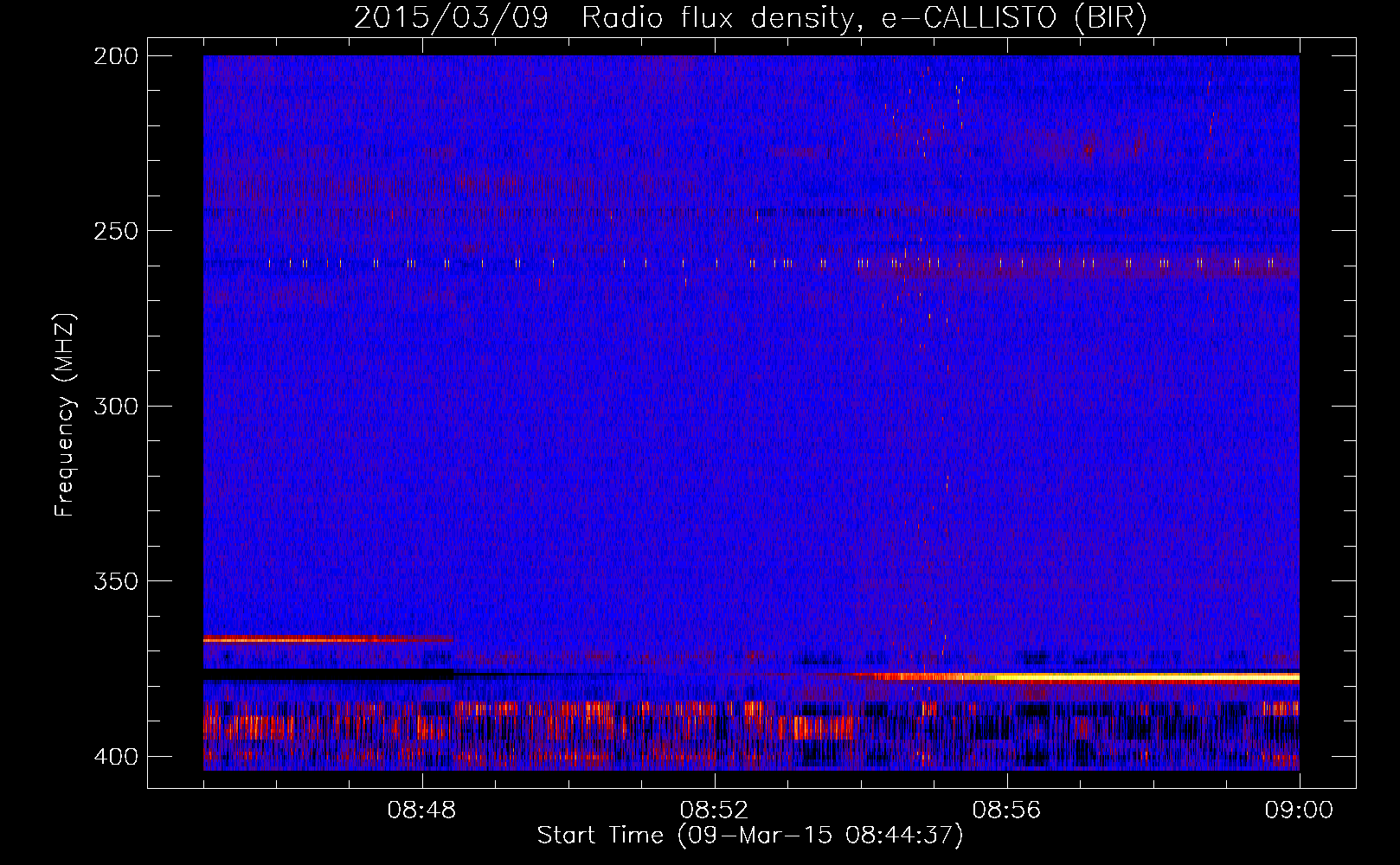Click the '08:52' time tick label
1400x865 pixels.
714,811
